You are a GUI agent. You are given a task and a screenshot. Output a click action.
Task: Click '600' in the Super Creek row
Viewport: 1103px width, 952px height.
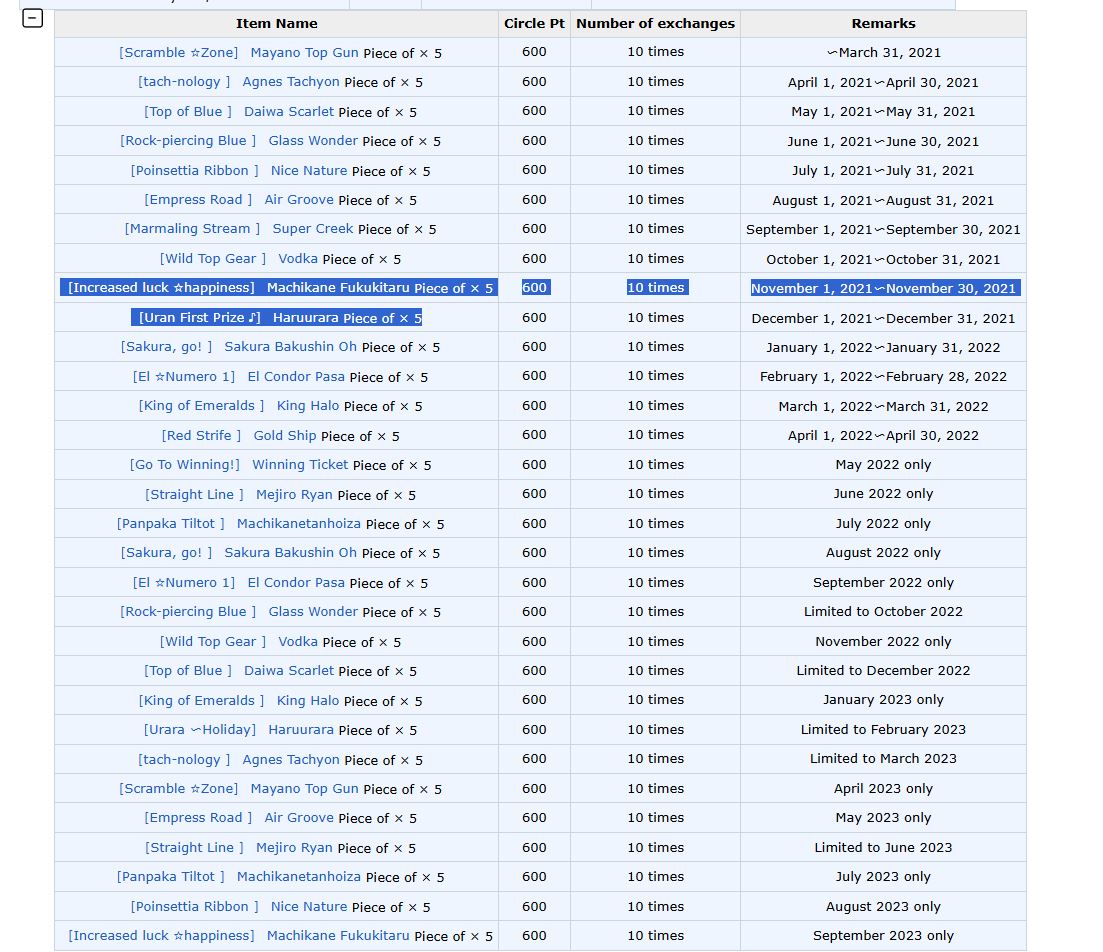pyautogui.click(x=535, y=229)
